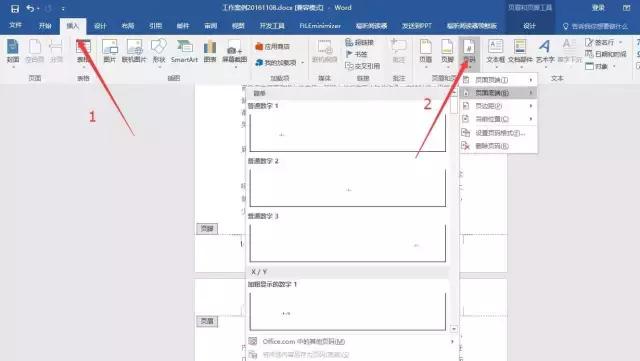The image size is (640, 361).
Task: Click the gallery scroll down arrow
Action: pyautogui.click(x=453, y=329)
